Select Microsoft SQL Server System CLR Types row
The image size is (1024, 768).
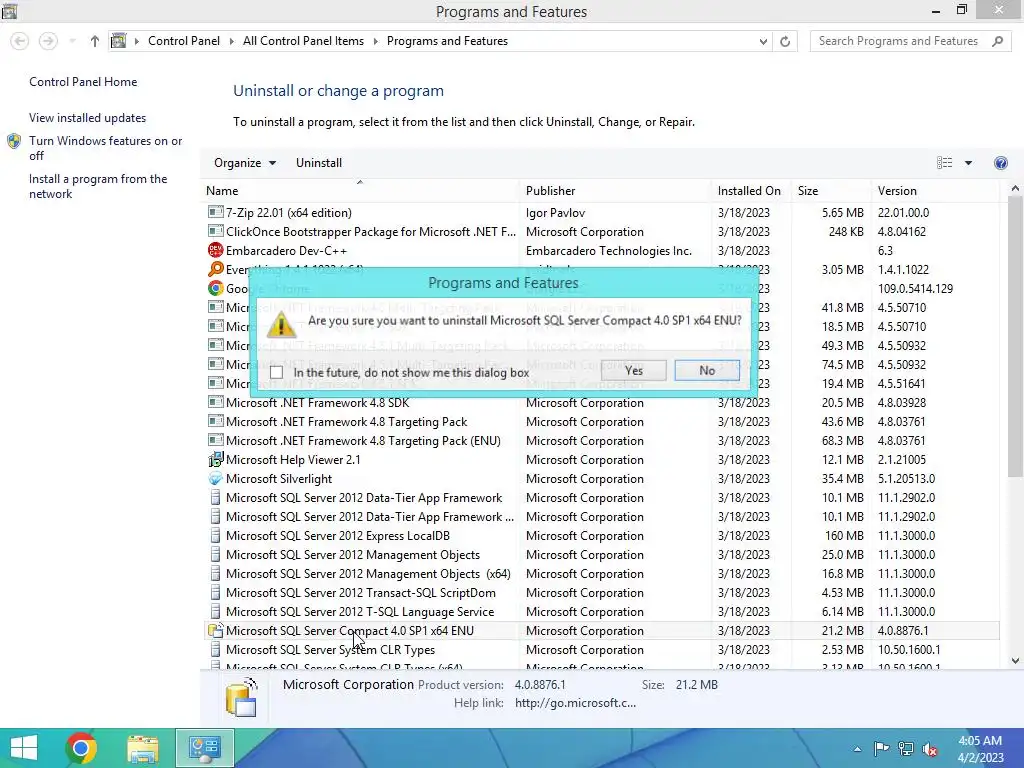pos(601,650)
